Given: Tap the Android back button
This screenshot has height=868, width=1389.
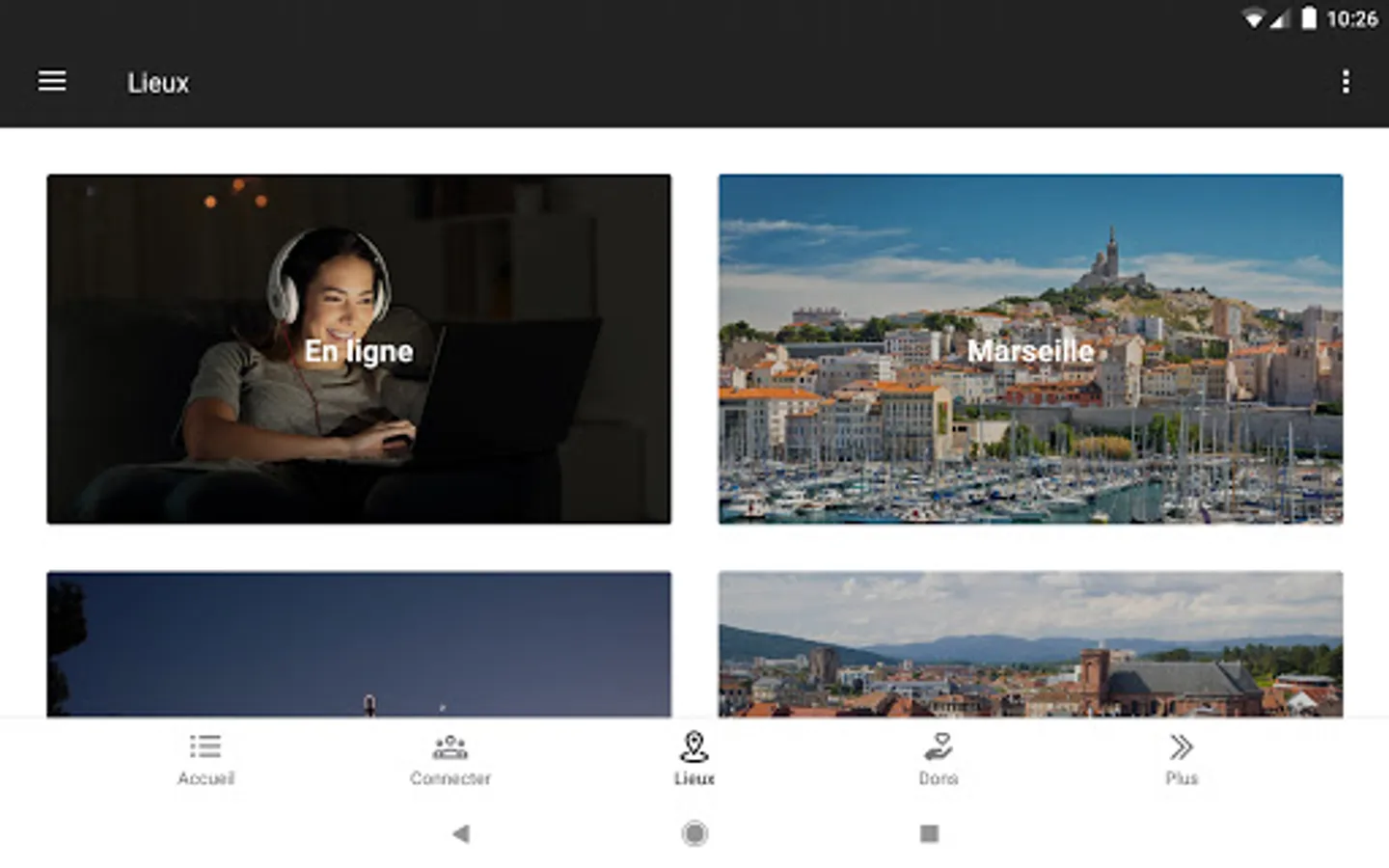Looking at the screenshot, I should click(461, 833).
